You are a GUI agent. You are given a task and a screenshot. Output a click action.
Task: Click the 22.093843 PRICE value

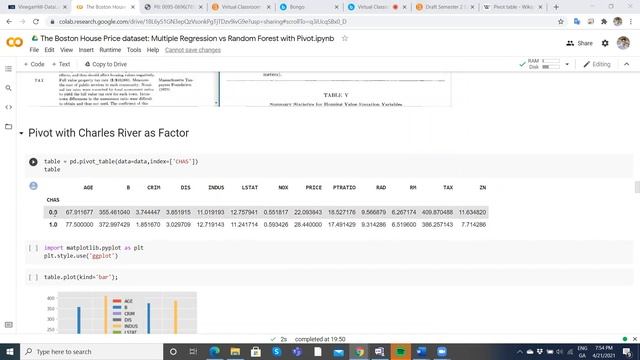tap(308, 212)
